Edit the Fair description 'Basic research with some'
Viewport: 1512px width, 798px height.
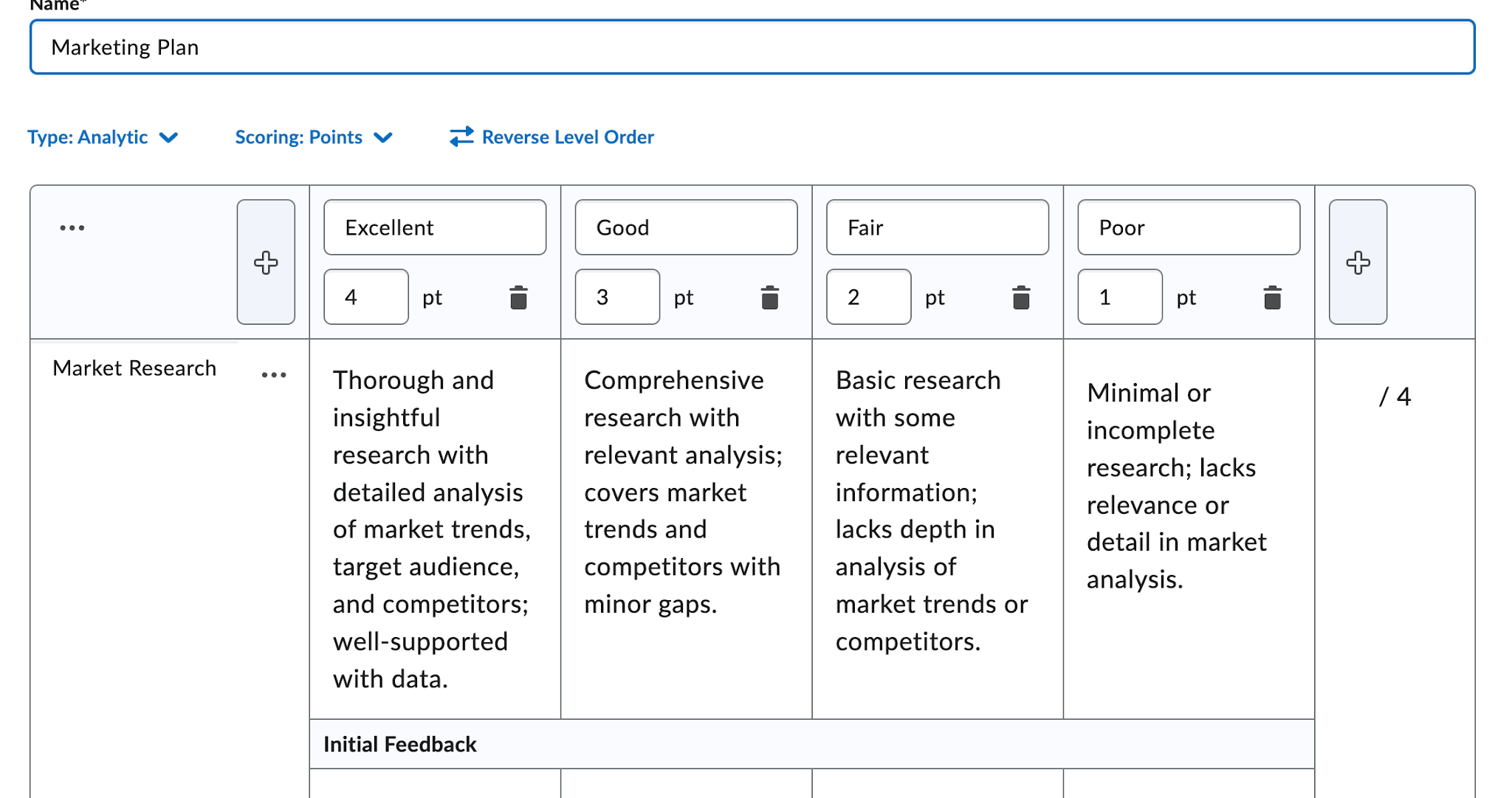click(x=938, y=529)
